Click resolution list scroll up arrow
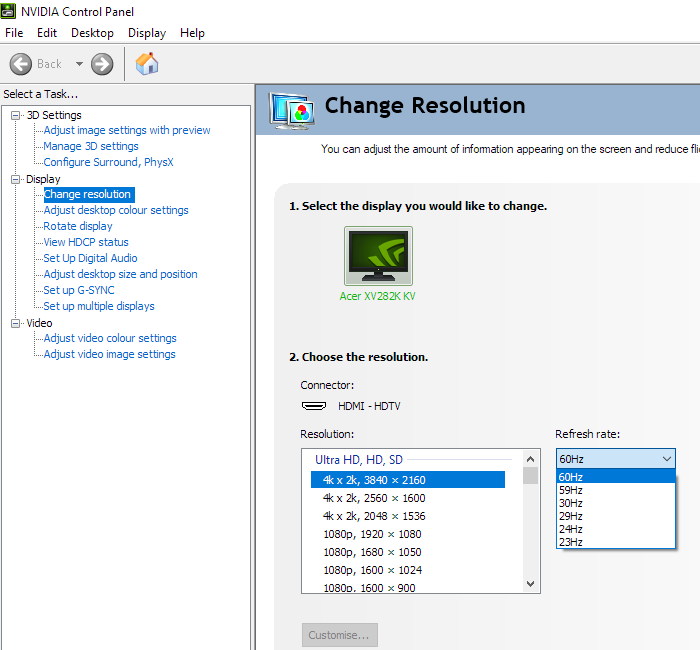 pos(530,459)
